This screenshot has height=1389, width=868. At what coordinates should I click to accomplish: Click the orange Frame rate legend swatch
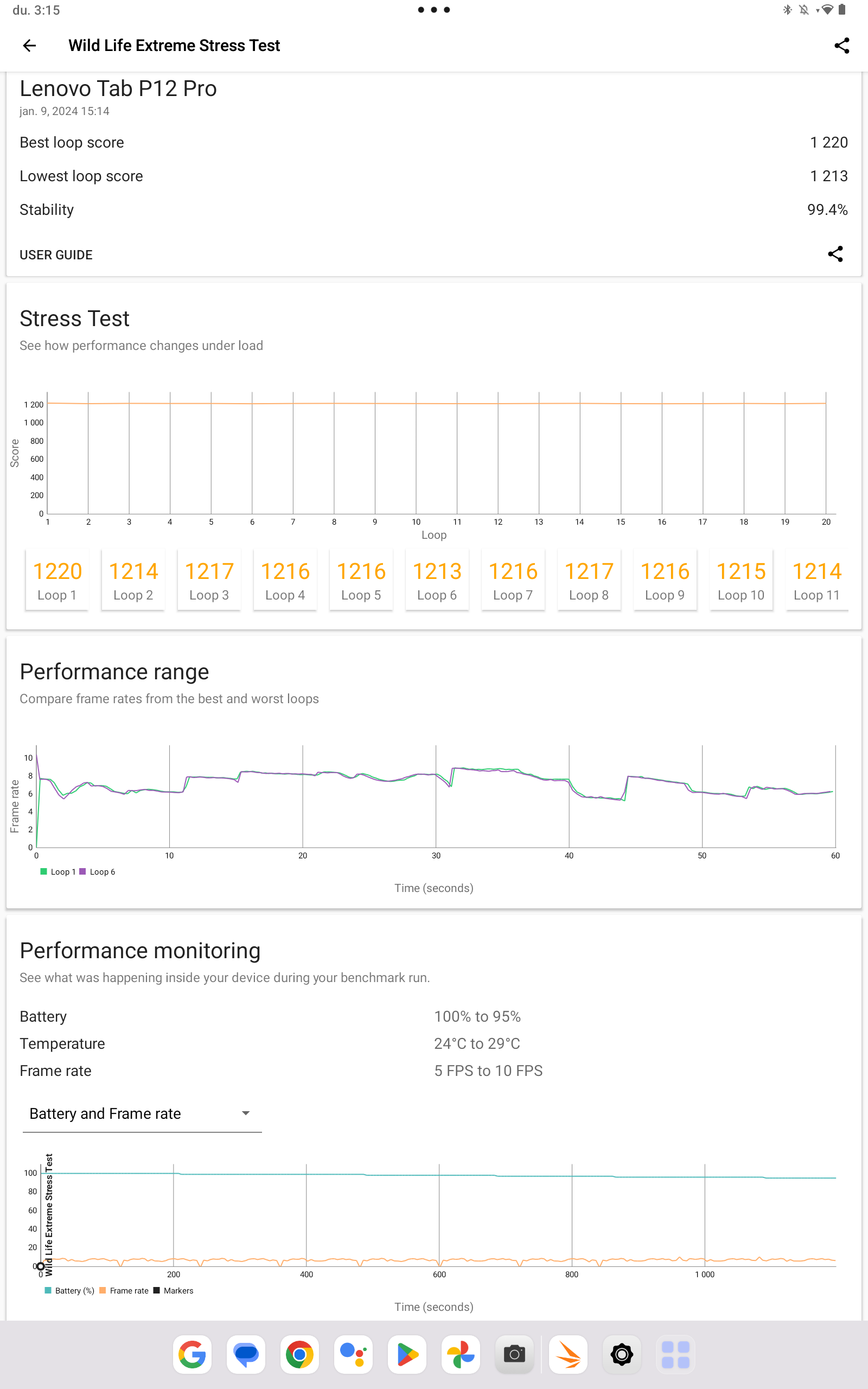point(103,1290)
